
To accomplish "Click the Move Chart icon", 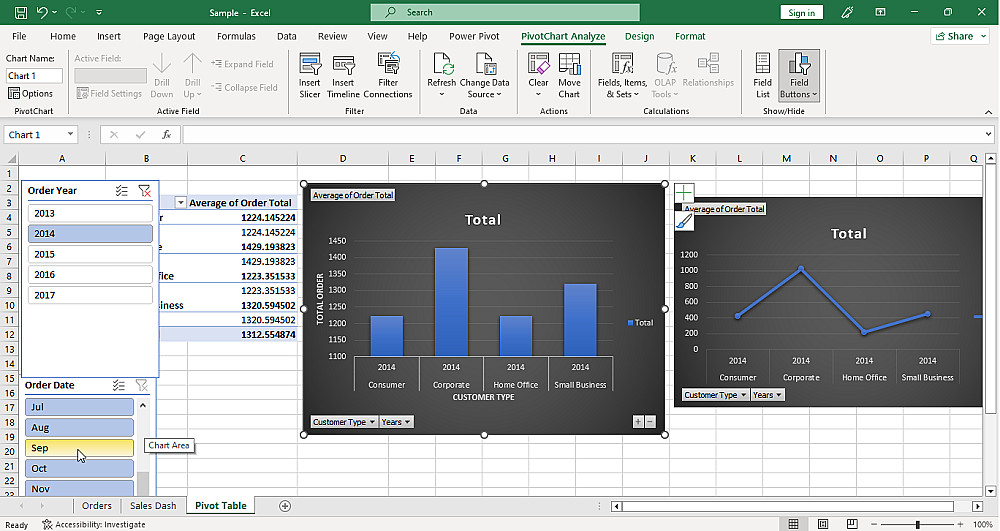I will click(569, 75).
